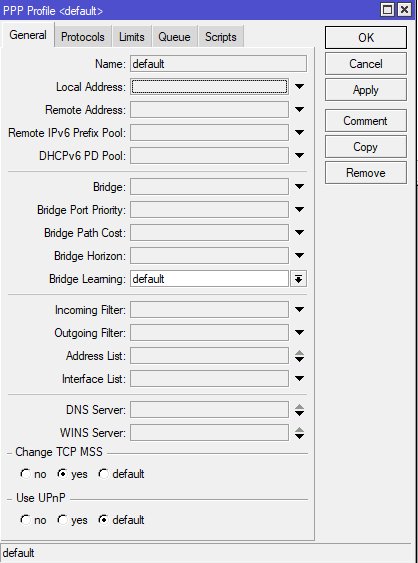
Task: Expand the Bridge field arrow
Action: pyautogui.click(x=299, y=186)
